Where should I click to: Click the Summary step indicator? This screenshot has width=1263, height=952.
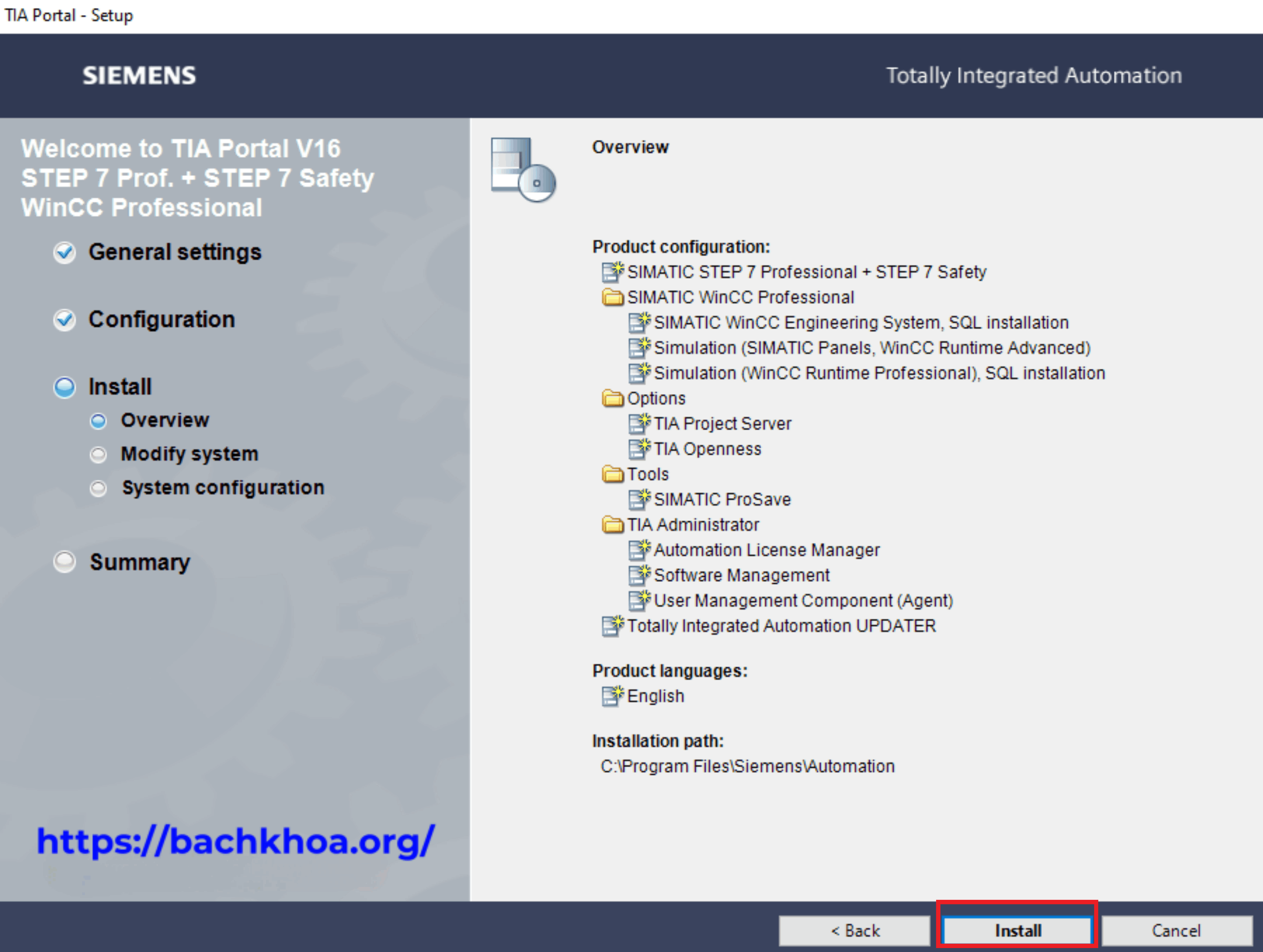coord(65,562)
